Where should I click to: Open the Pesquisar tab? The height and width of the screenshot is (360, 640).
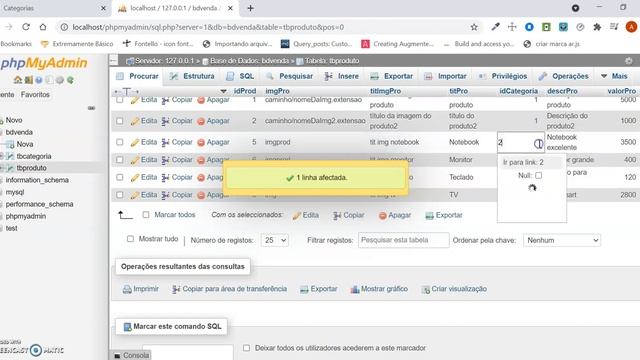289,76
